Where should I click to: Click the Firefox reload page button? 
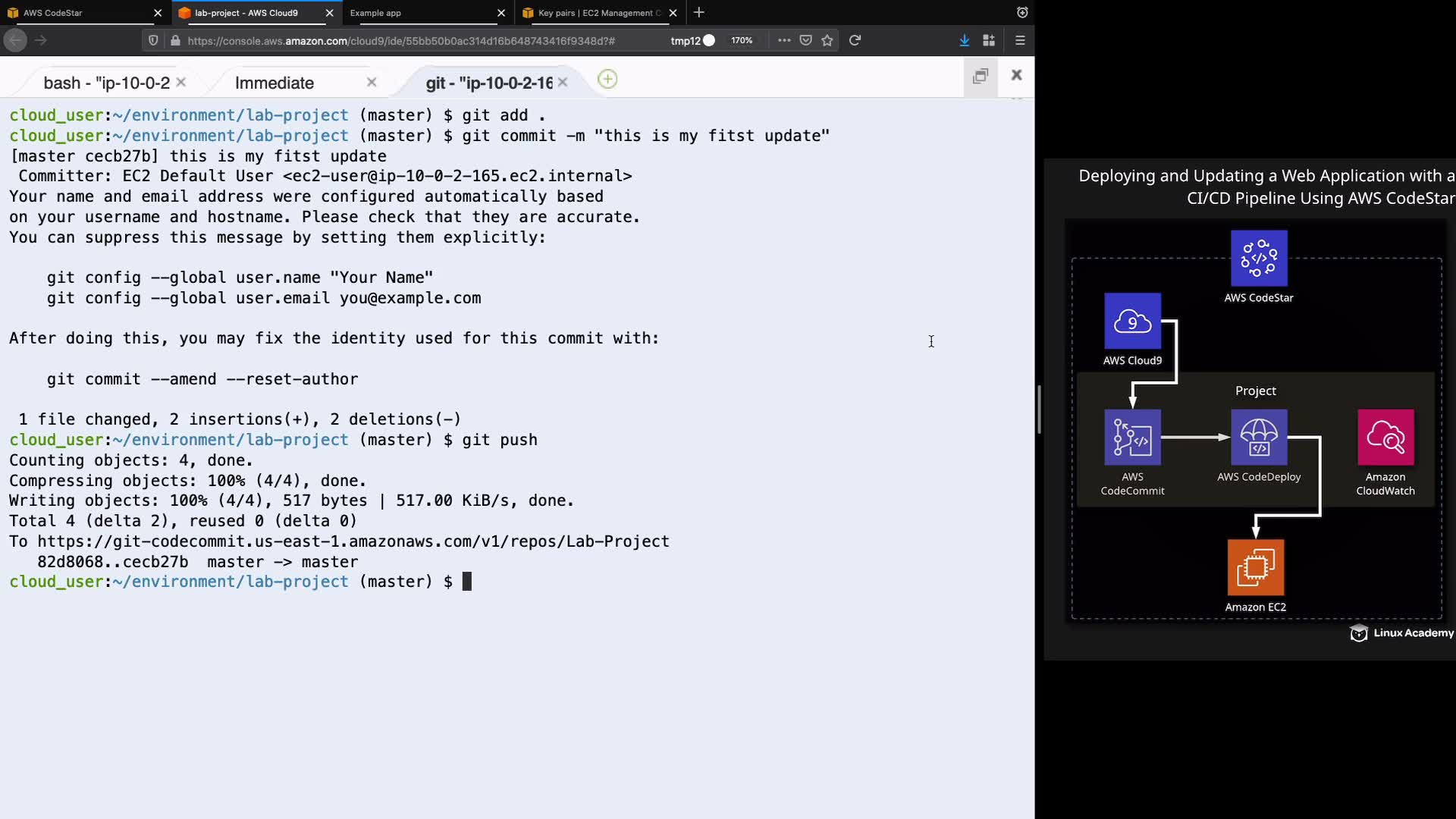[x=855, y=40]
